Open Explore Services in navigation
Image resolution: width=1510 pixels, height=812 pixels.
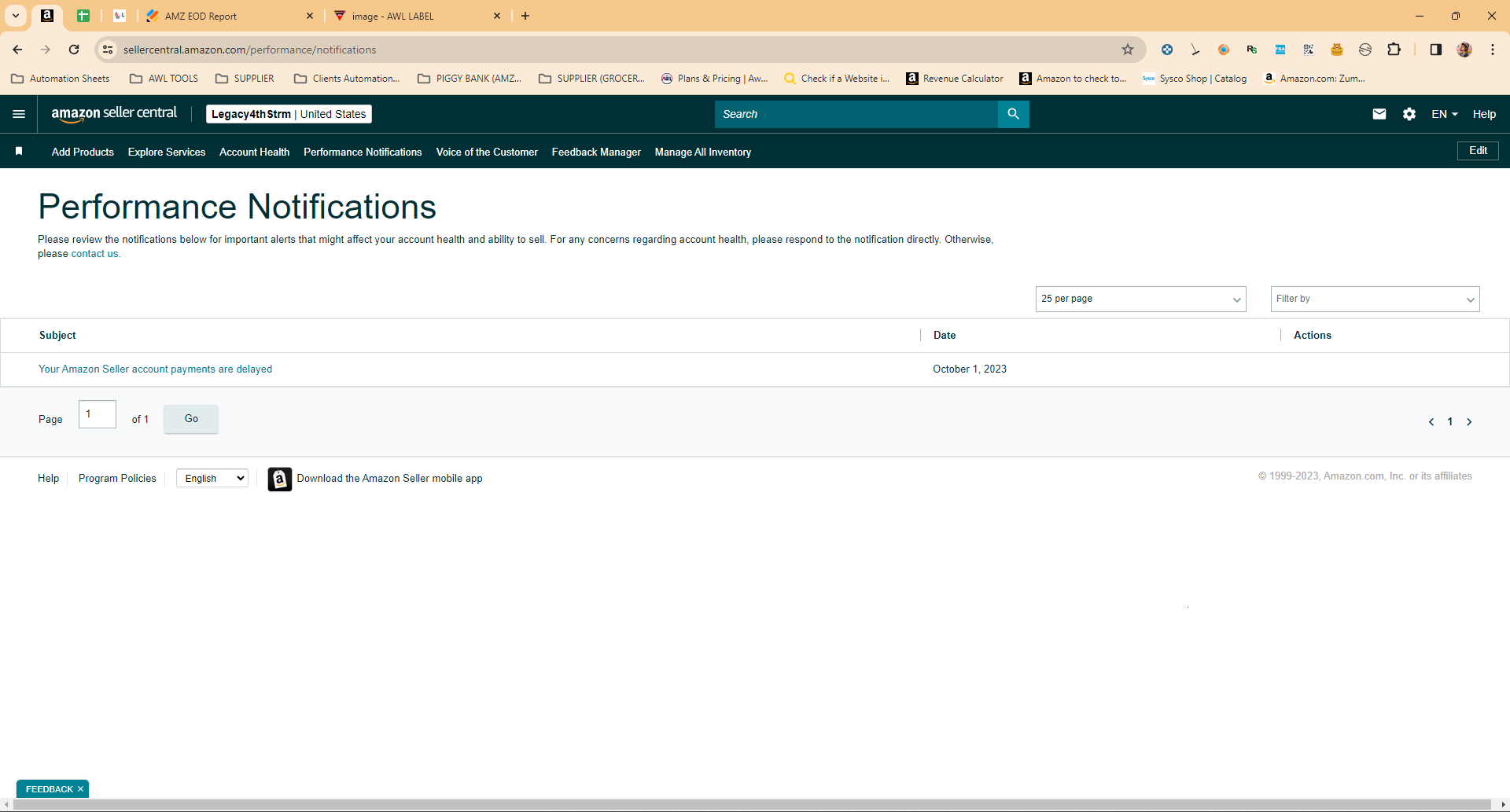click(167, 152)
